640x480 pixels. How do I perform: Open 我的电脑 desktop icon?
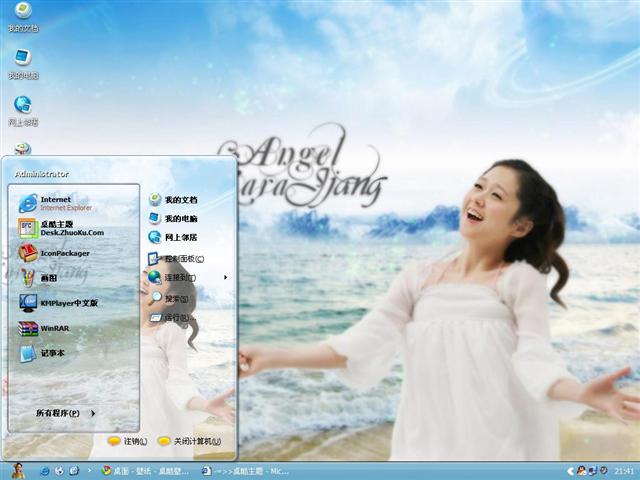23,64
